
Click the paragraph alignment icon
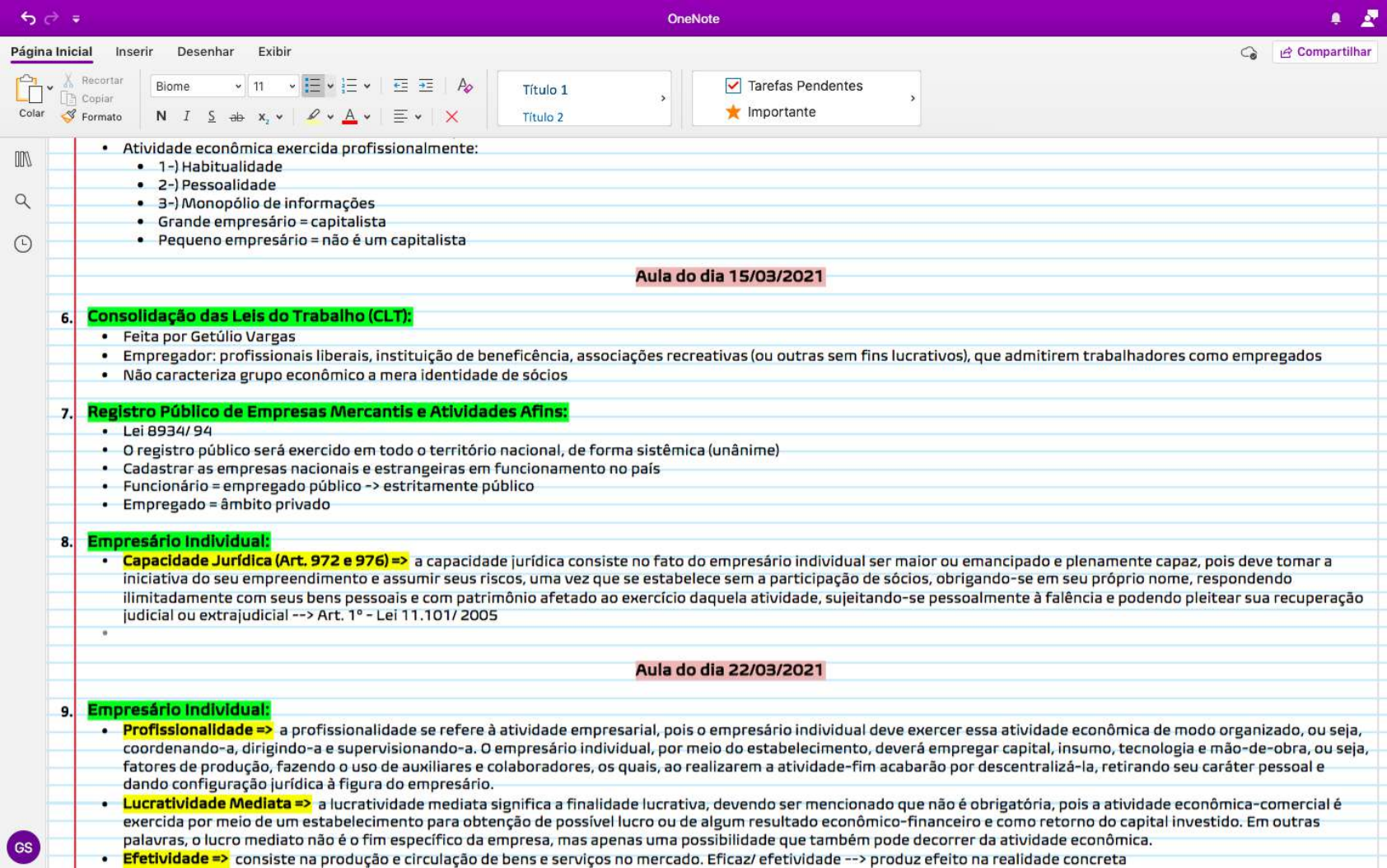coord(400,117)
